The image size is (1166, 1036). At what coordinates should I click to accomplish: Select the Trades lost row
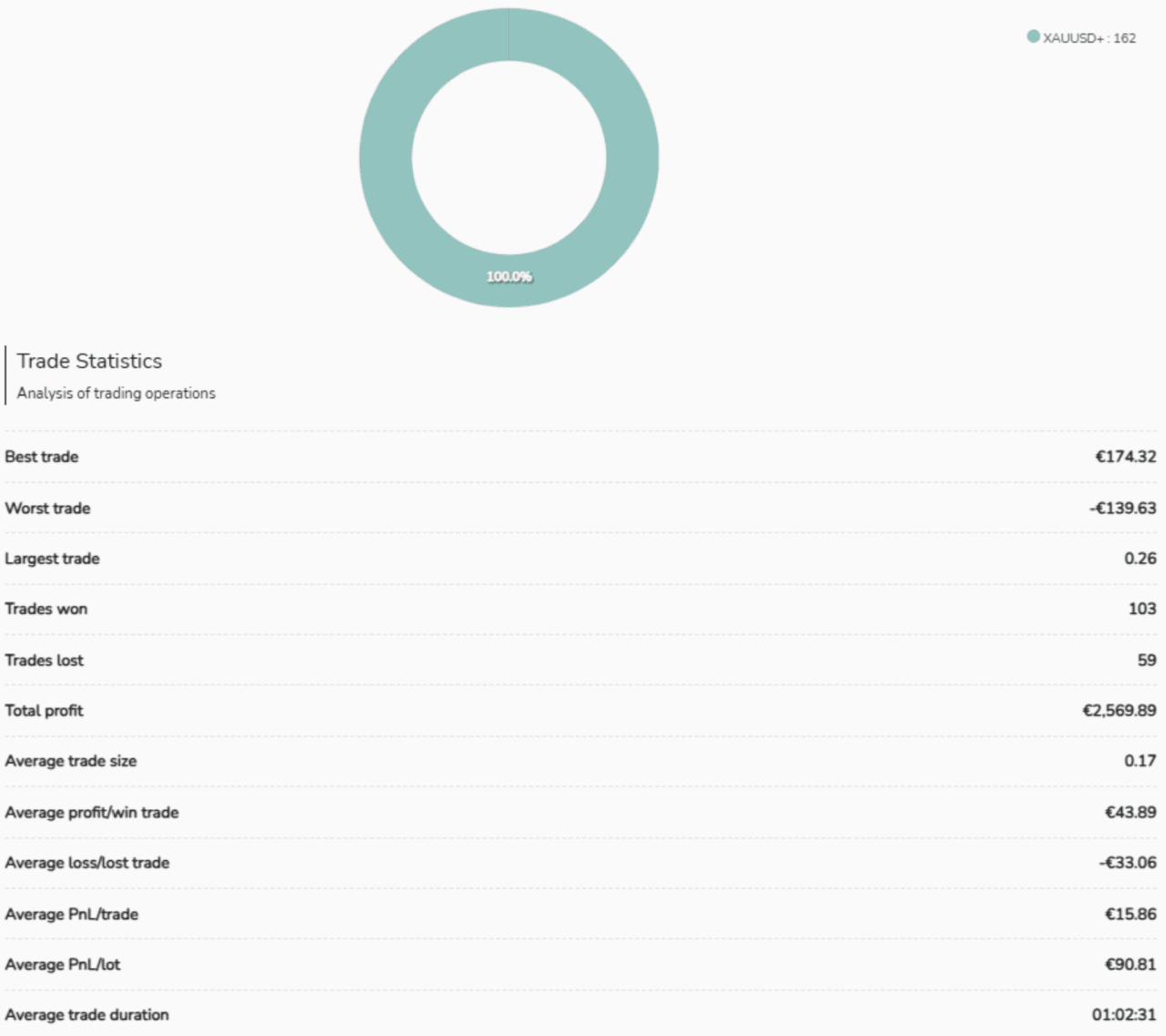click(583, 660)
